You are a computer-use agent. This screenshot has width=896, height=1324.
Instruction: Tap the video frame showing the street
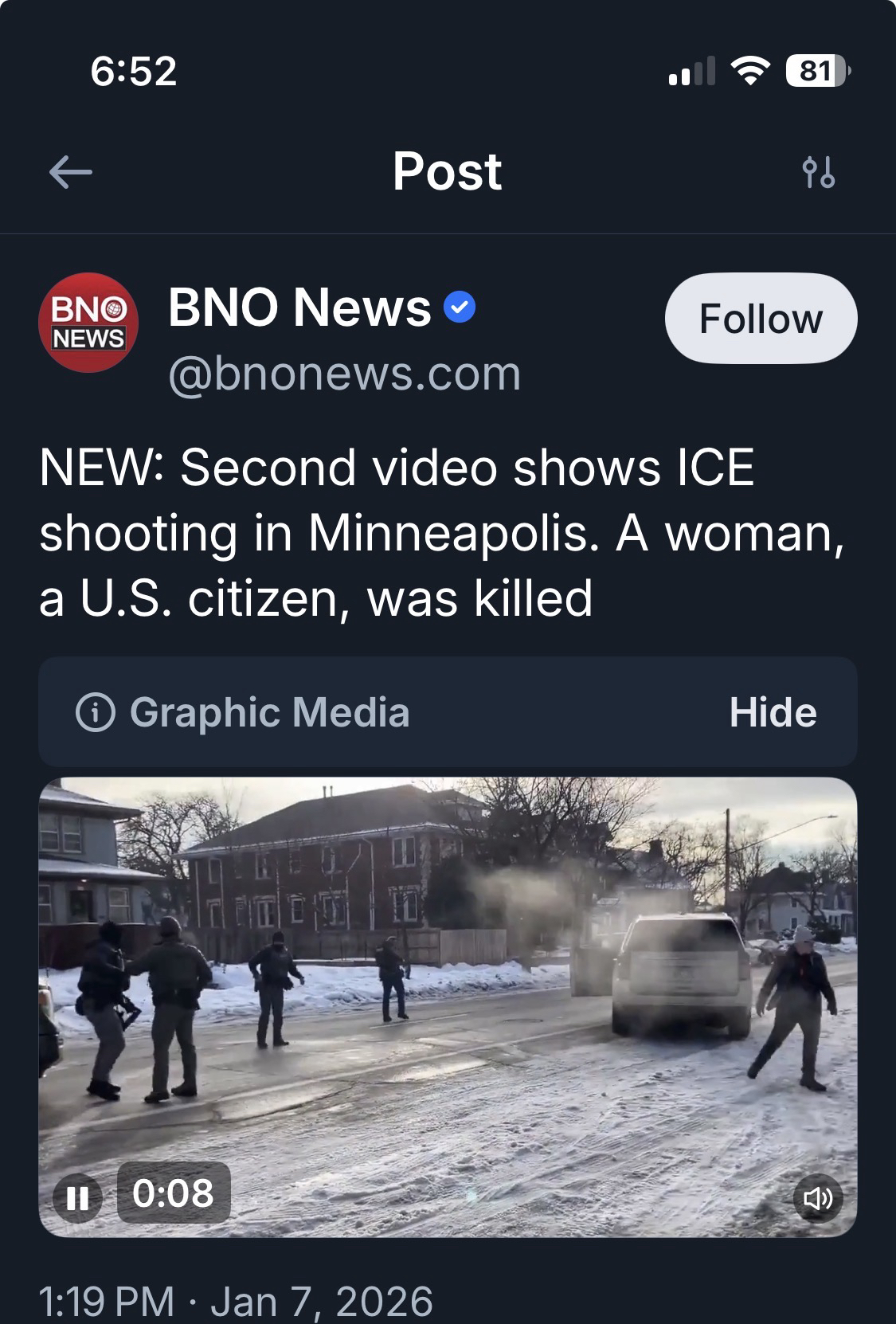[x=448, y=1007]
